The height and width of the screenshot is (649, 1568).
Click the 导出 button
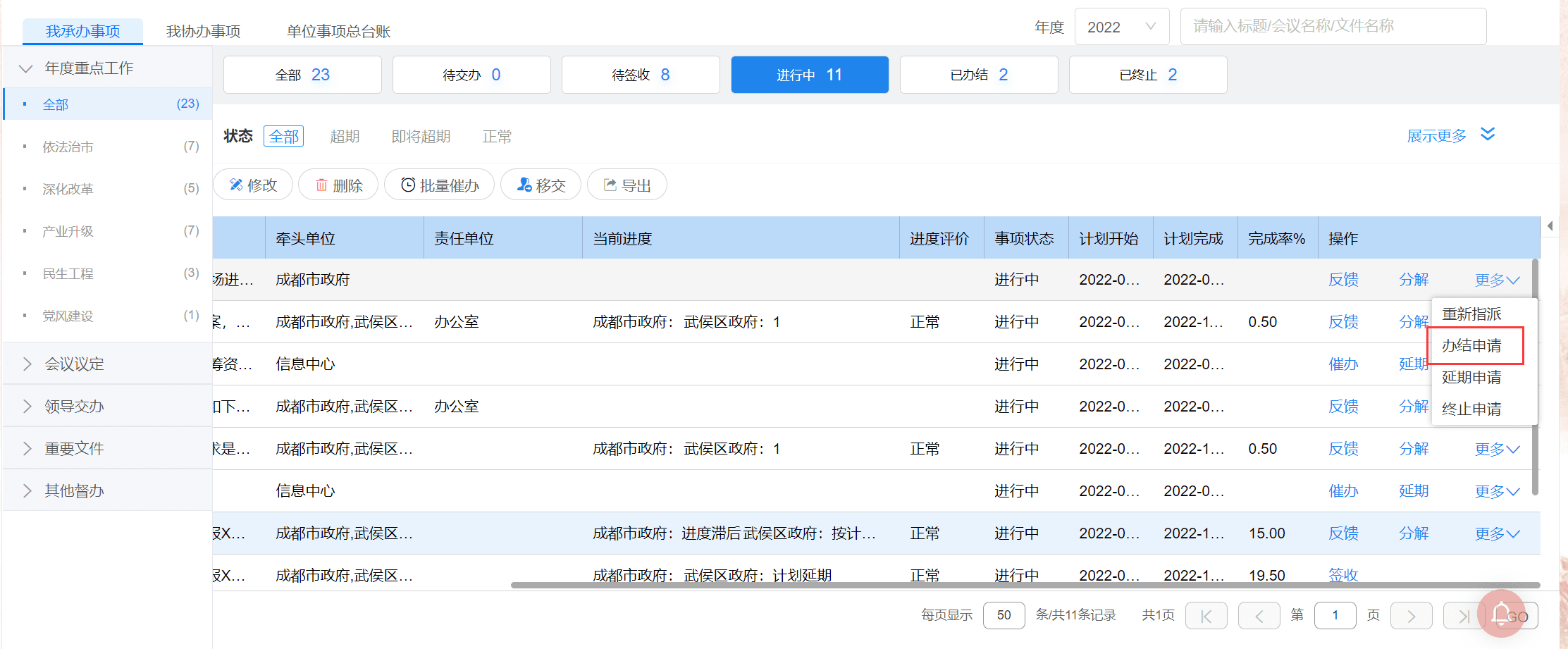pyautogui.click(x=627, y=185)
